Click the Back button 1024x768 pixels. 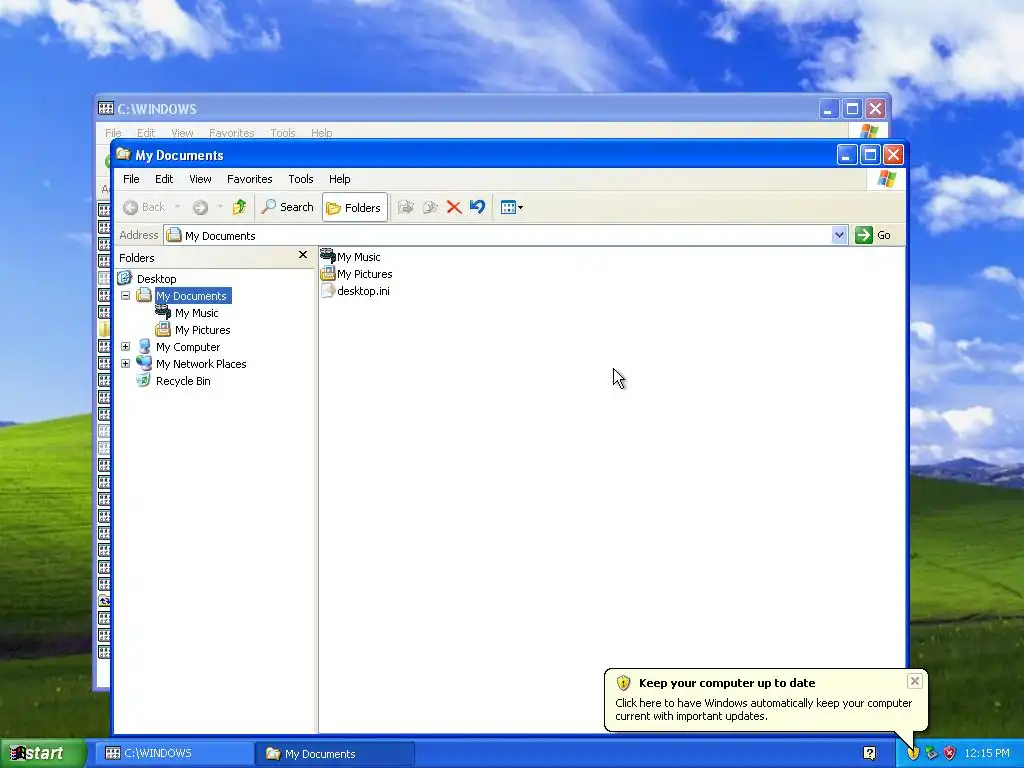(x=145, y=207)
